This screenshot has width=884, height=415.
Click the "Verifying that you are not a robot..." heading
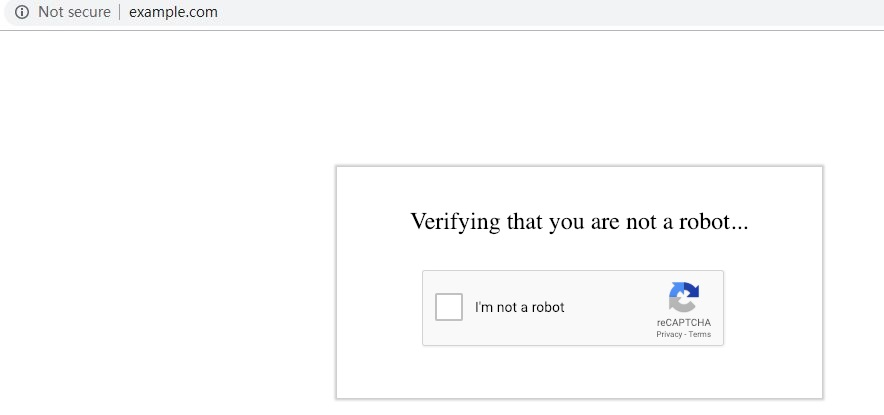click(579, 221)
